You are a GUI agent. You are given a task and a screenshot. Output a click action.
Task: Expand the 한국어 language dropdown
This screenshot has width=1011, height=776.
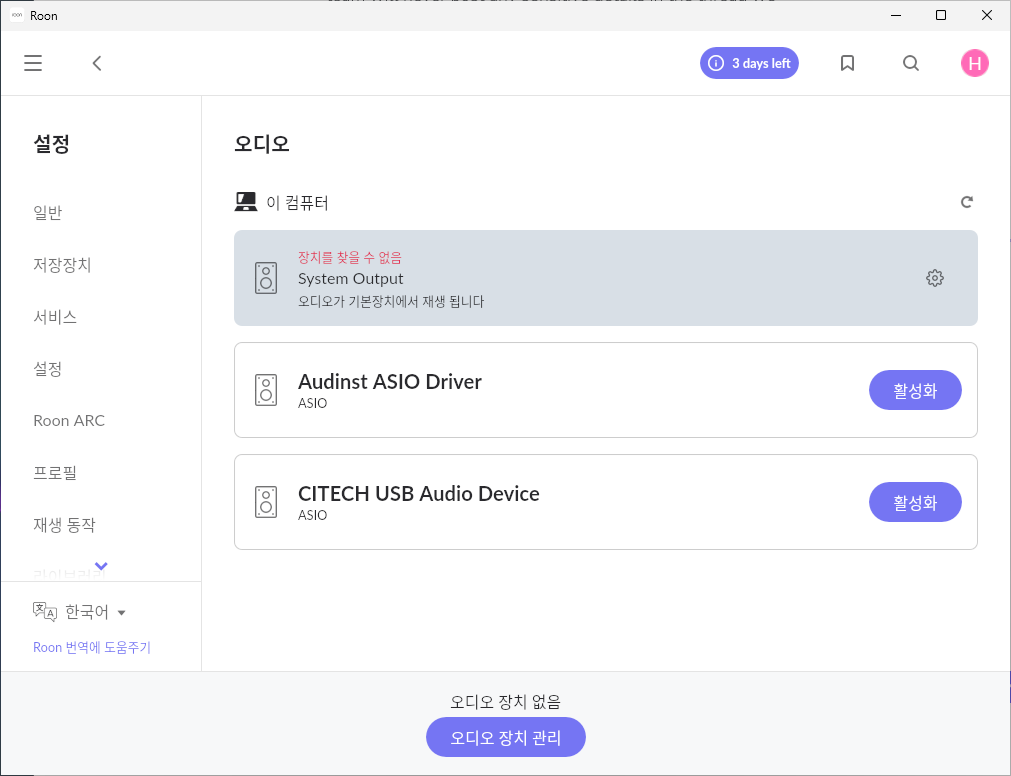[80, 612]
